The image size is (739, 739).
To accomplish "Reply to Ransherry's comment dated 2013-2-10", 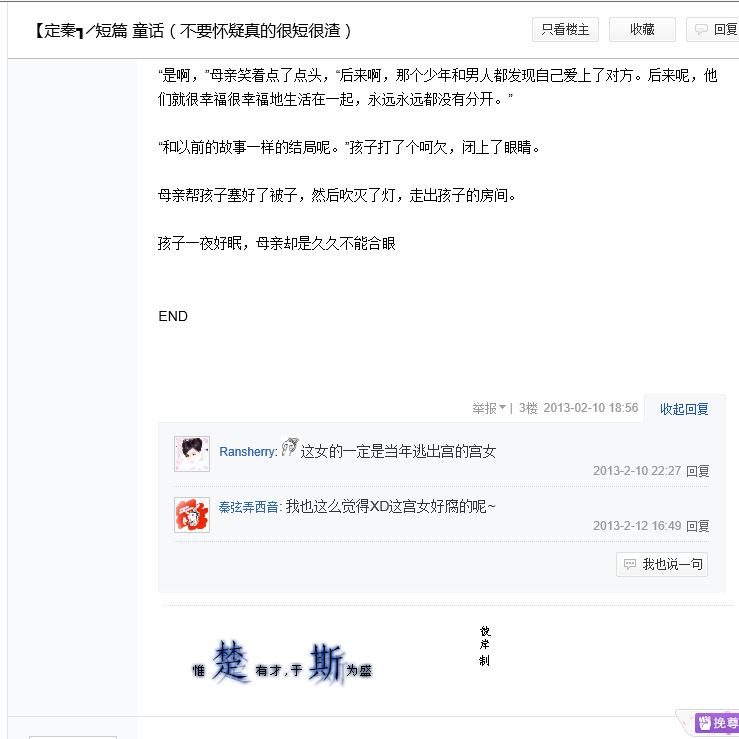I will click(x=698, y=471).
